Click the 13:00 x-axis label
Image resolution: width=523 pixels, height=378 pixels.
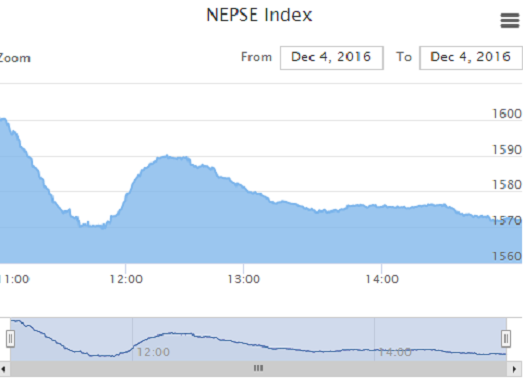[243, 279]
